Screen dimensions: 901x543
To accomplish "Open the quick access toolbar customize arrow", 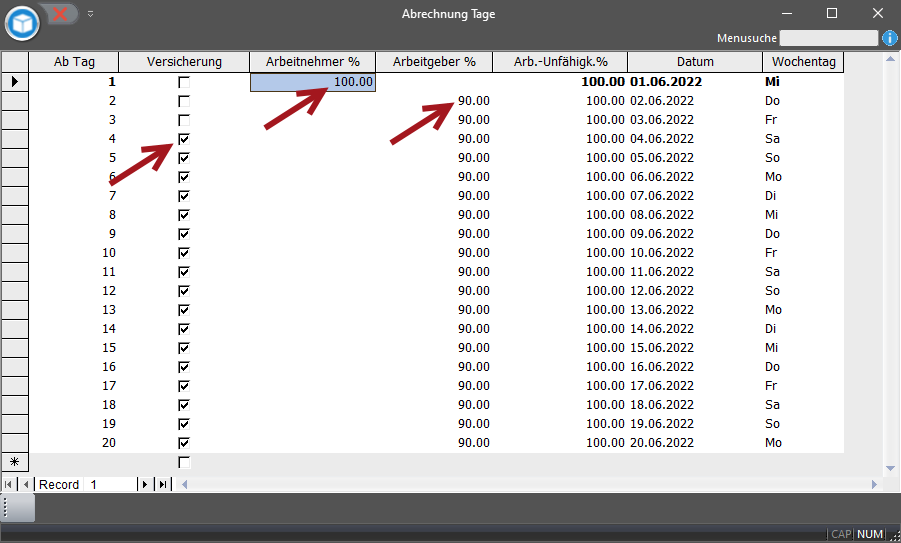I will click(90, 14).
